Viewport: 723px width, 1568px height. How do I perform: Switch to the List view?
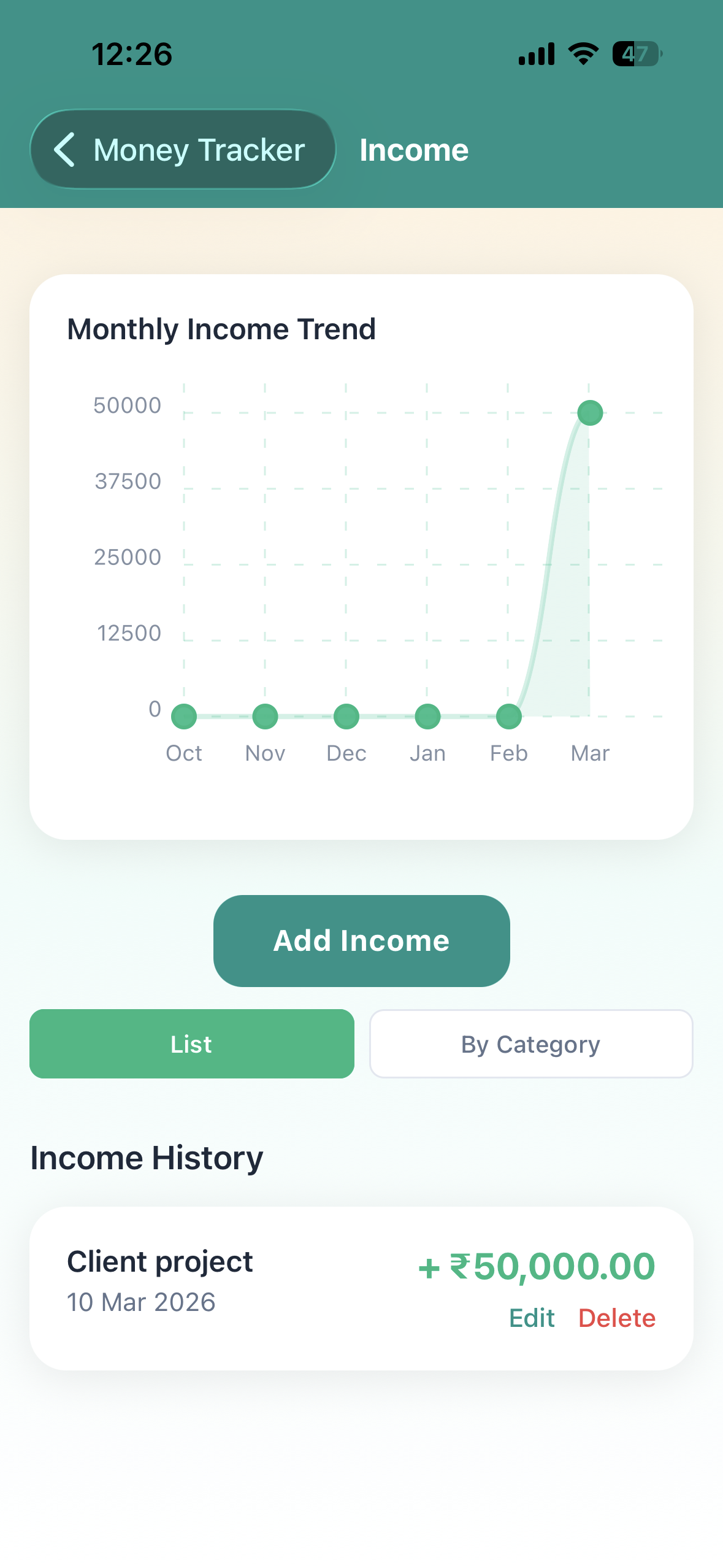191,1043
